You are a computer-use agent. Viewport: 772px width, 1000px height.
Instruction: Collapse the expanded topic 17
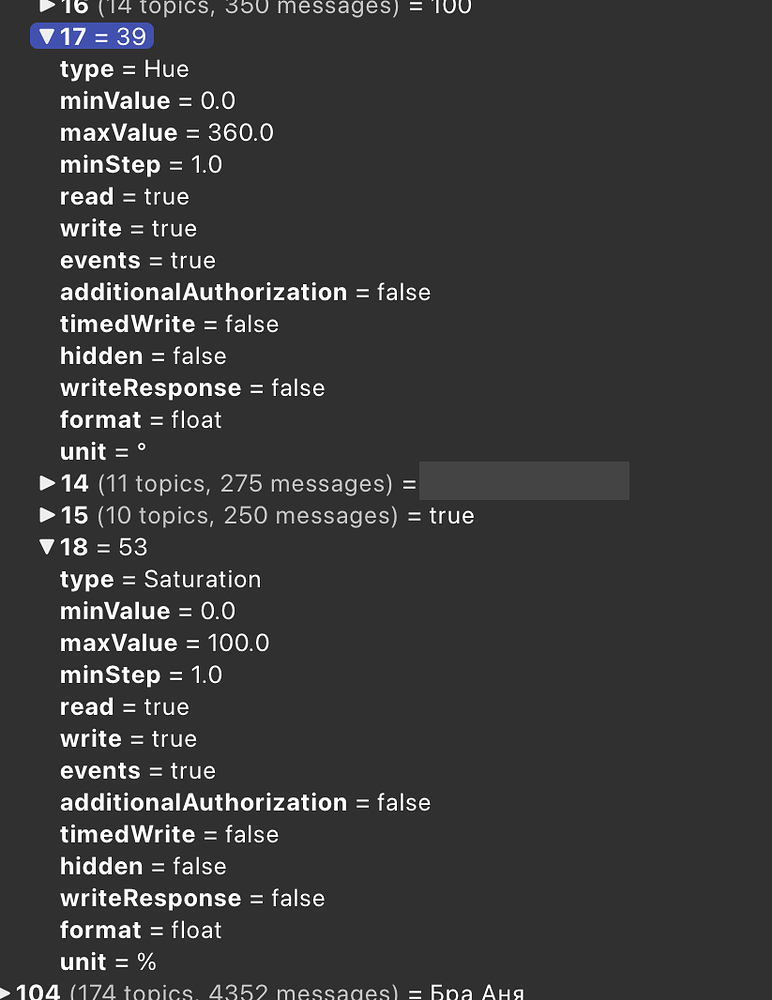[x=48, y=36]
